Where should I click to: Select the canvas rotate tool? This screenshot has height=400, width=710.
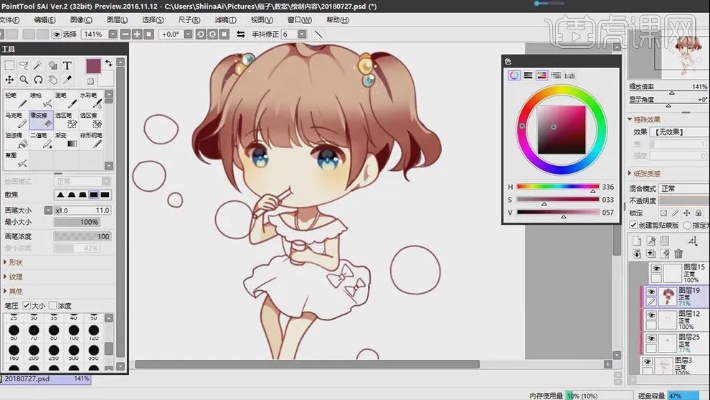tap(38, 80)
